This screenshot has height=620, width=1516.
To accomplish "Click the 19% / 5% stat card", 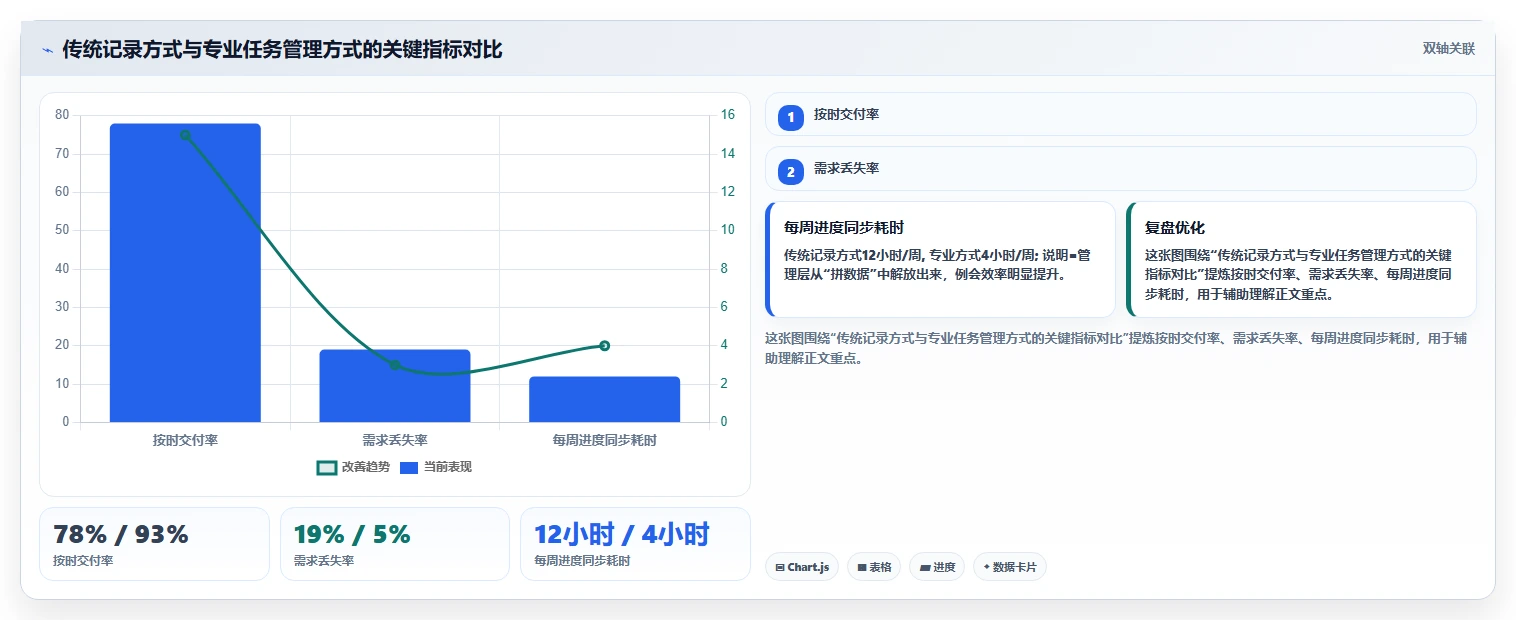I will (x=395, y=543).
